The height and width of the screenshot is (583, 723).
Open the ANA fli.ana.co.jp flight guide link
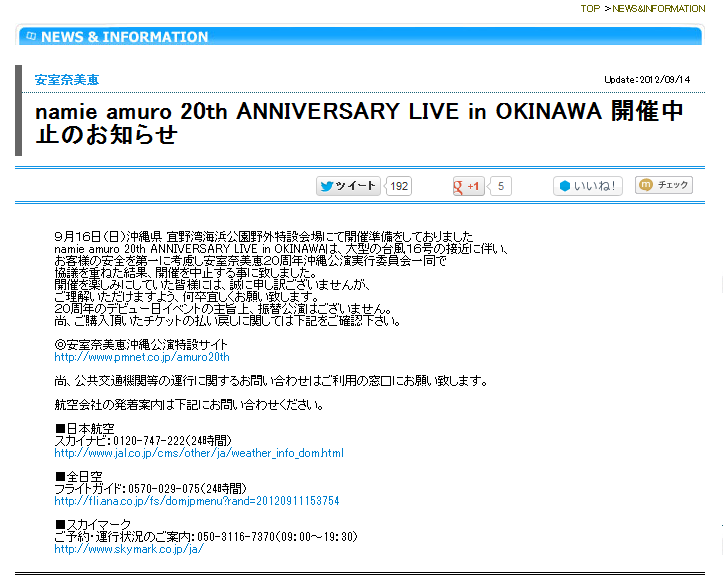point(197,501)
